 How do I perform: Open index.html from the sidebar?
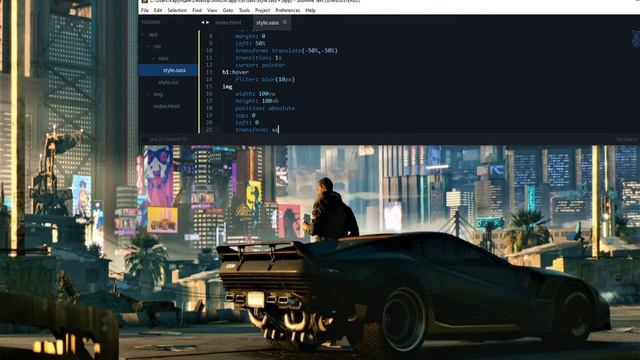167,106
